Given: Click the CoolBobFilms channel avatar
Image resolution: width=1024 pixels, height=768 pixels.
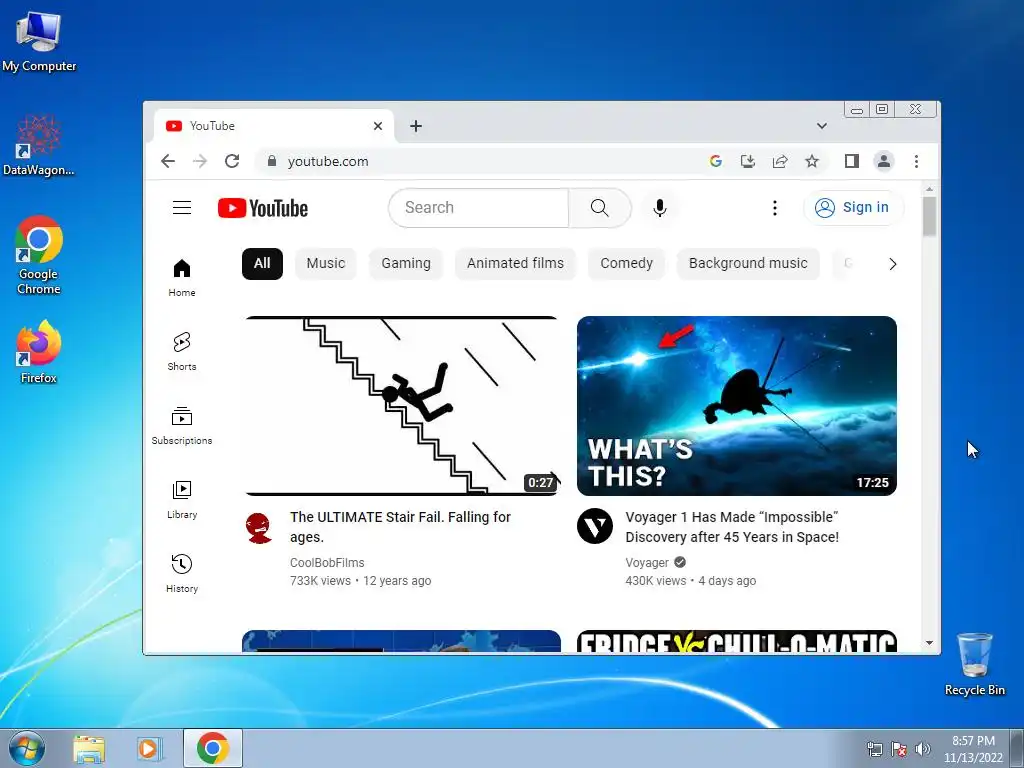Looking at the screenshot, I should click(259, 527).
